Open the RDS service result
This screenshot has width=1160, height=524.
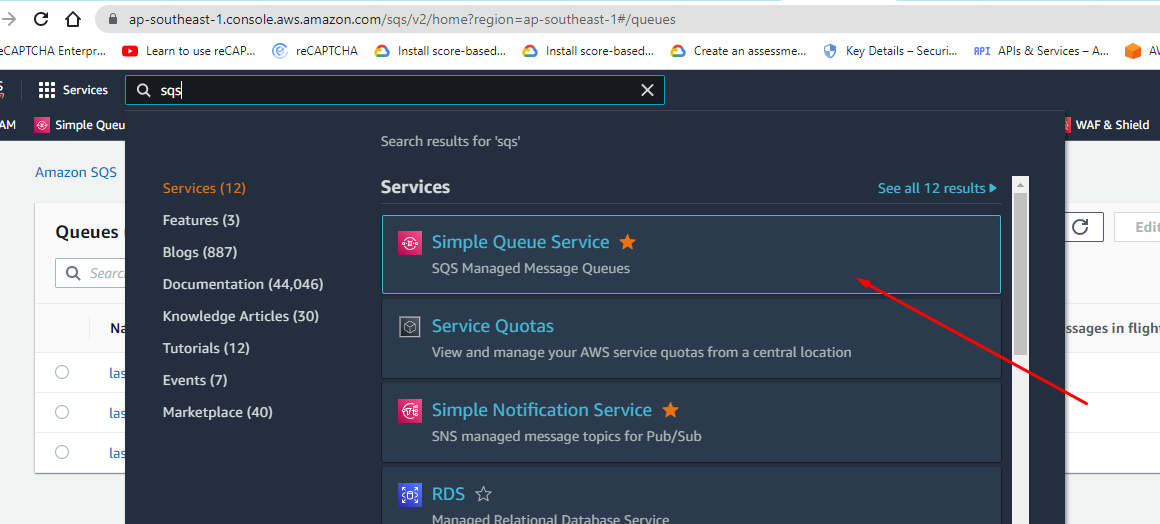pyautogui.click(x=691, y=495)
